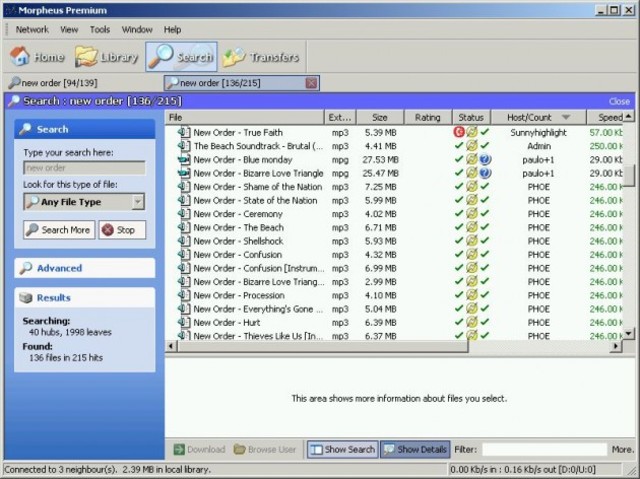This screenshot has height=479, width=640.
Task: Click first green checkmark on Shellshock row
Action: [x=459, y=240]
